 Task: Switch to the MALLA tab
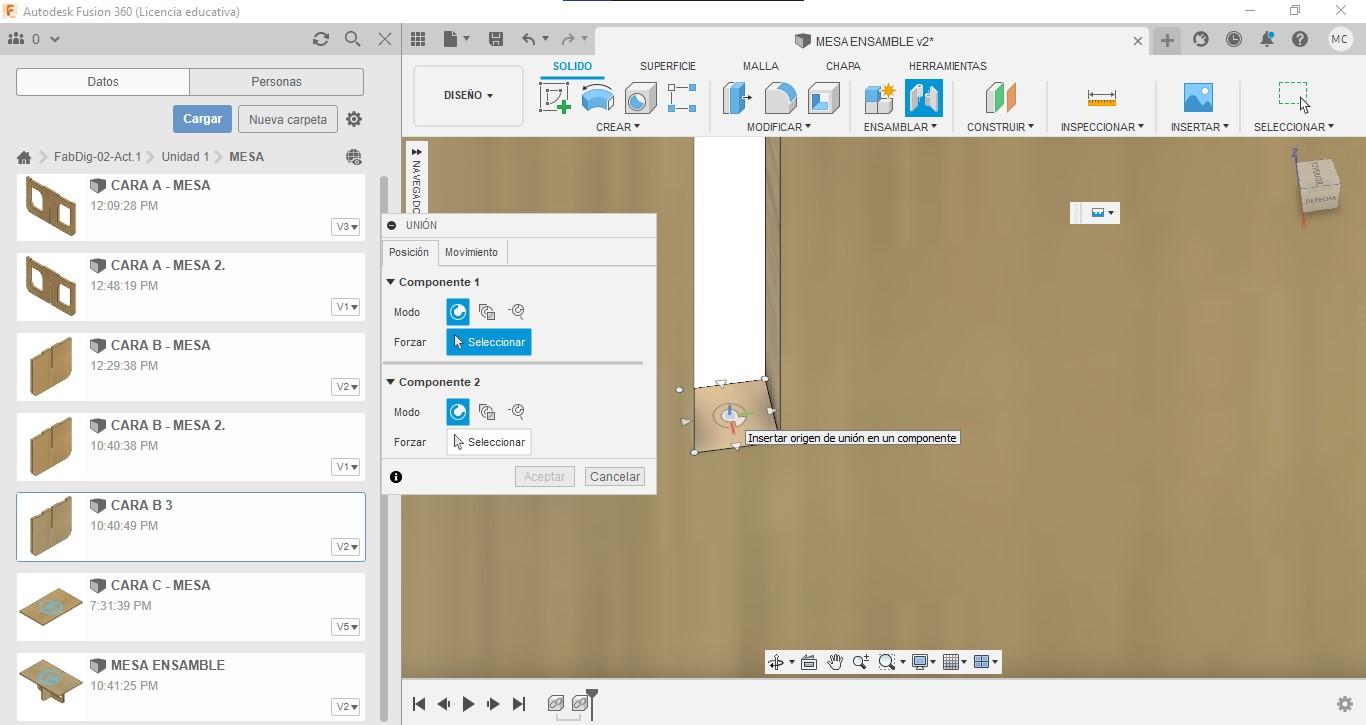click(x=761, y=66)
